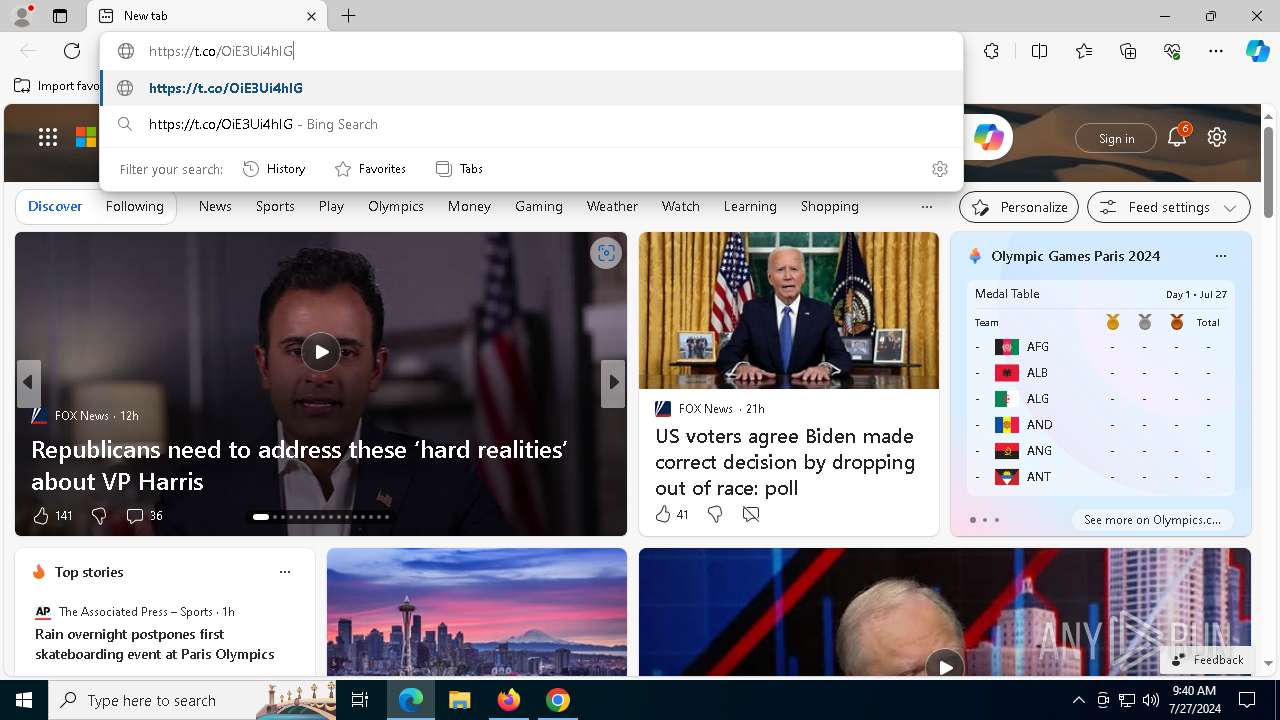Open Windows Start menu

[24, 700]
